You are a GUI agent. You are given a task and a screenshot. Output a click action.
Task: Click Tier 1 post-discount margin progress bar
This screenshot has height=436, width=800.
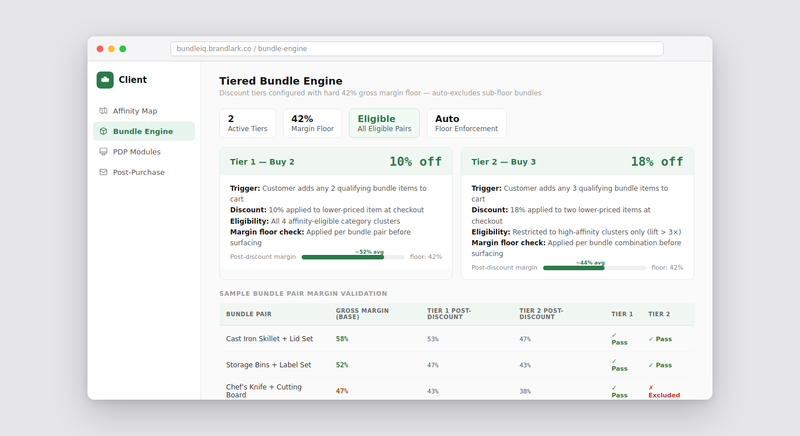tap(353, 257)
